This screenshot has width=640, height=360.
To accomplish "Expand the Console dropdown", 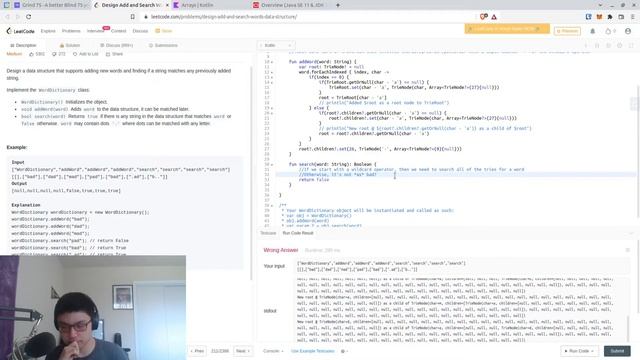I will click(273, 351).
